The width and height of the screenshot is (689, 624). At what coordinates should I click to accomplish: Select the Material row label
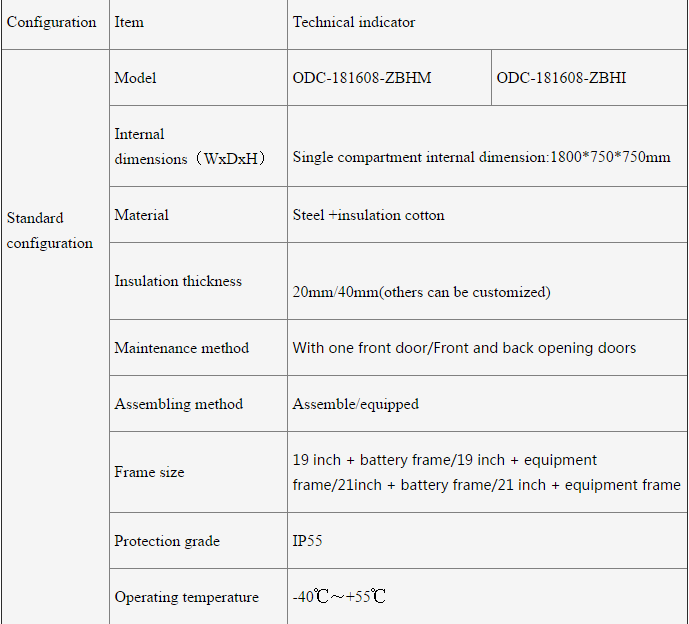142,215
